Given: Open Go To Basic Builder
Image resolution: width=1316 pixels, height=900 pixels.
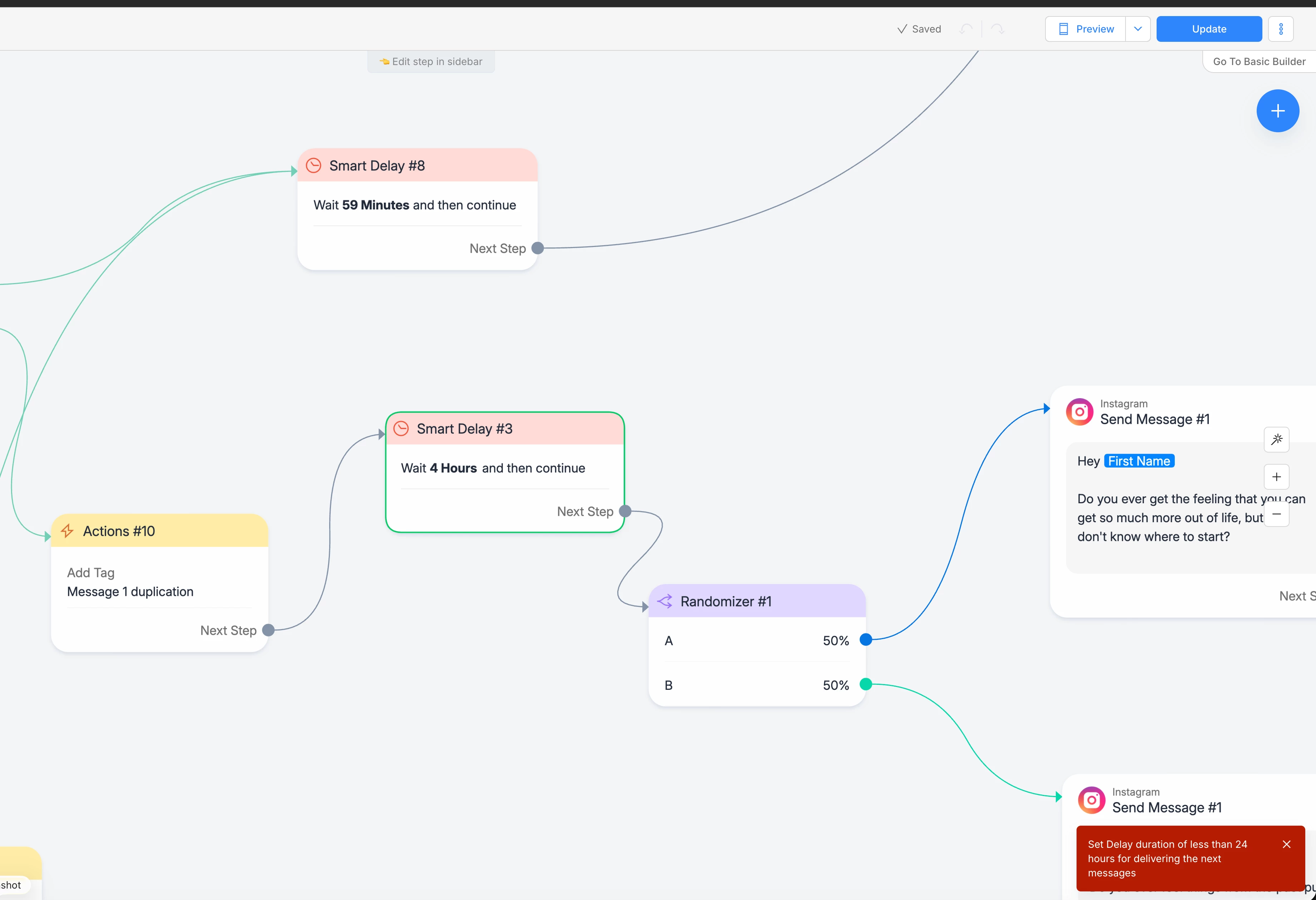Looking at the screenshot, I should coord(1259,61).
